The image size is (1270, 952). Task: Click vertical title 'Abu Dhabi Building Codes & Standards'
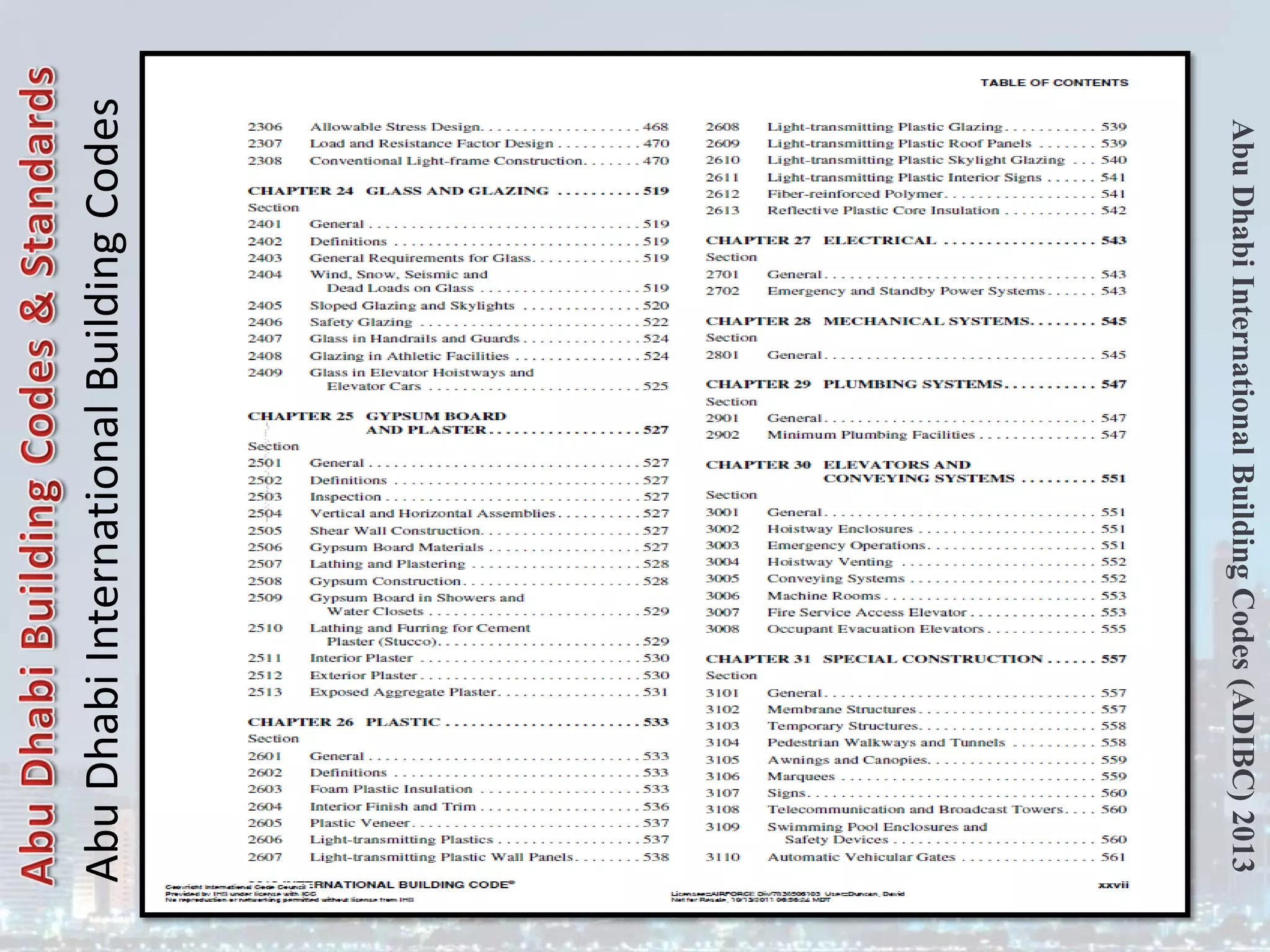coord(39,475)
